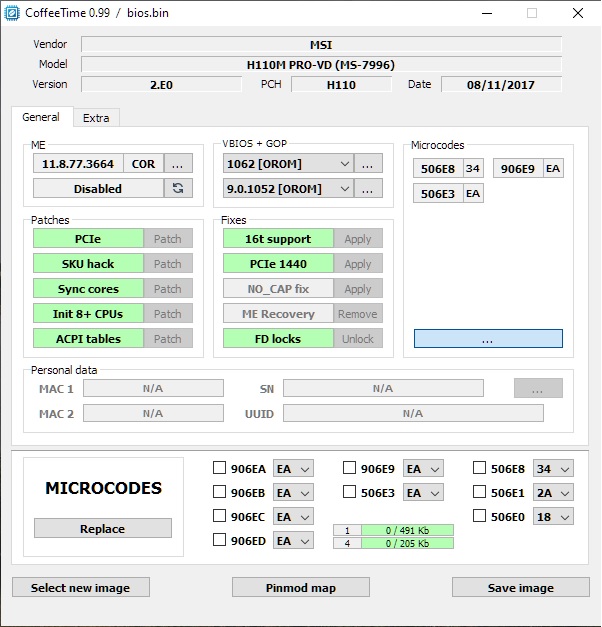Viewport: 602px width, 627px height.
Task: Open the 506E3 version dropdown
Action: click(x=423, y=492)
